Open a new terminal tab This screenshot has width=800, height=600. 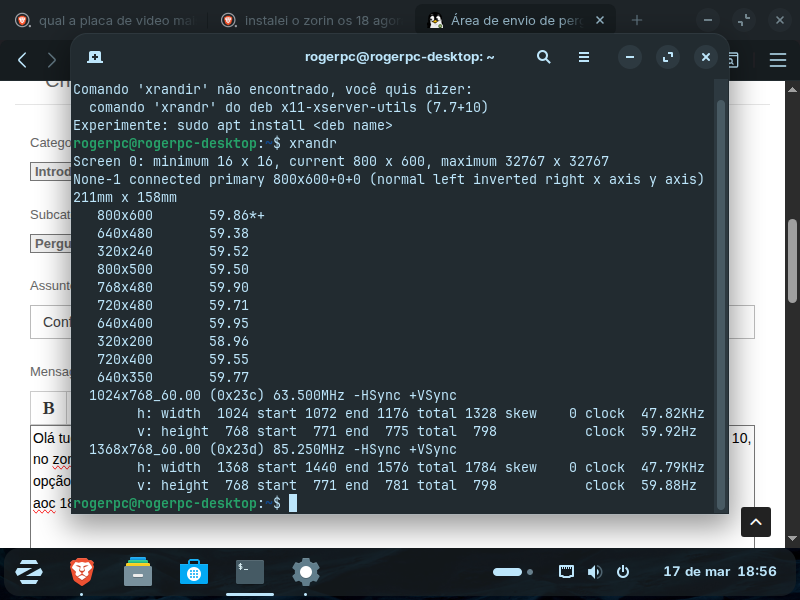pos(95,57)
